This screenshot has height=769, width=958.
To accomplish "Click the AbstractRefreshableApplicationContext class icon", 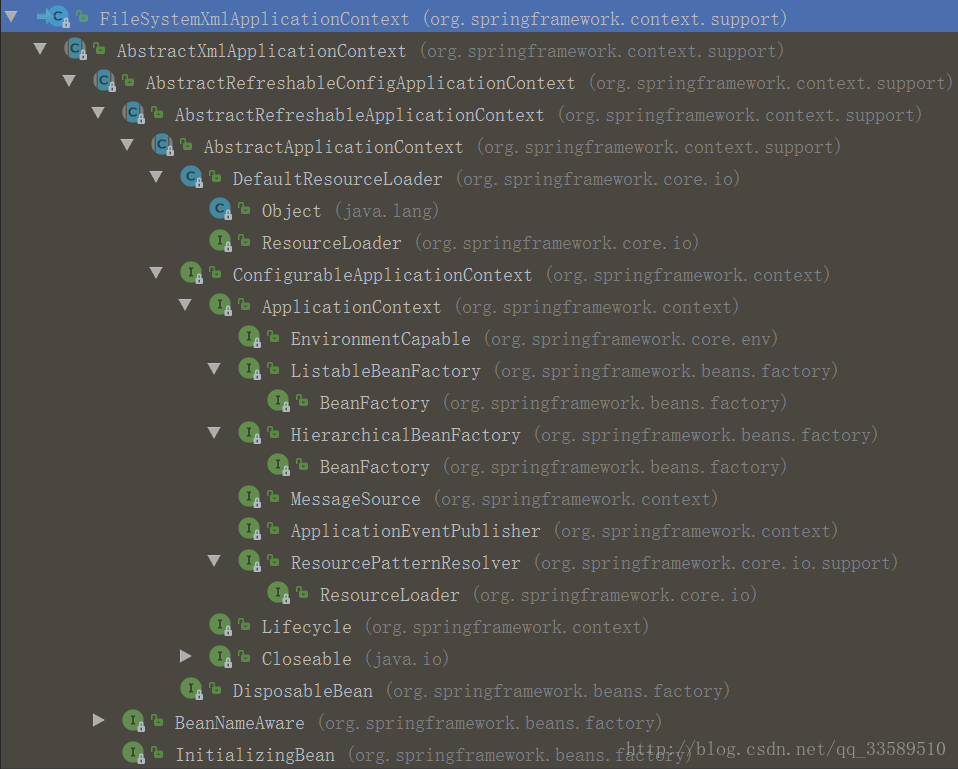I will coord(134,113).
